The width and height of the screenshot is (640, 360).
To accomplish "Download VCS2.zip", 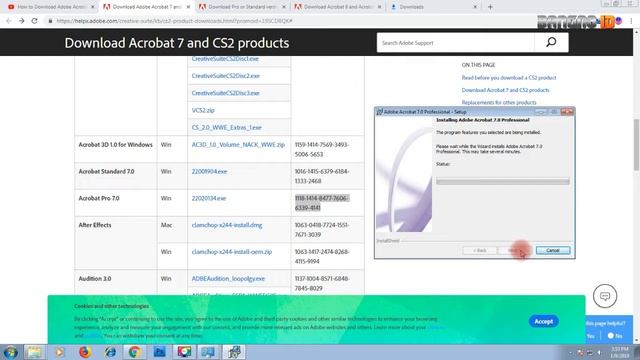I will (203, 110).
